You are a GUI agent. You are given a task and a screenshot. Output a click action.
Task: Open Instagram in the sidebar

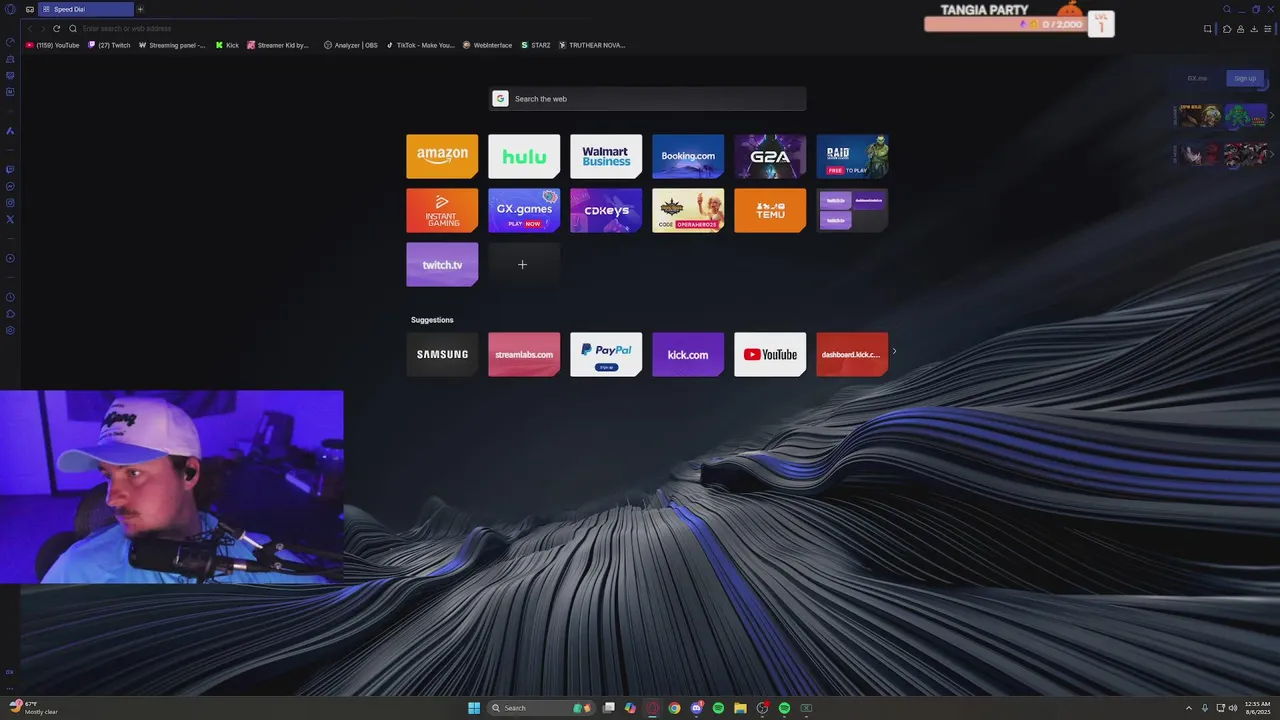click(10, 203)
